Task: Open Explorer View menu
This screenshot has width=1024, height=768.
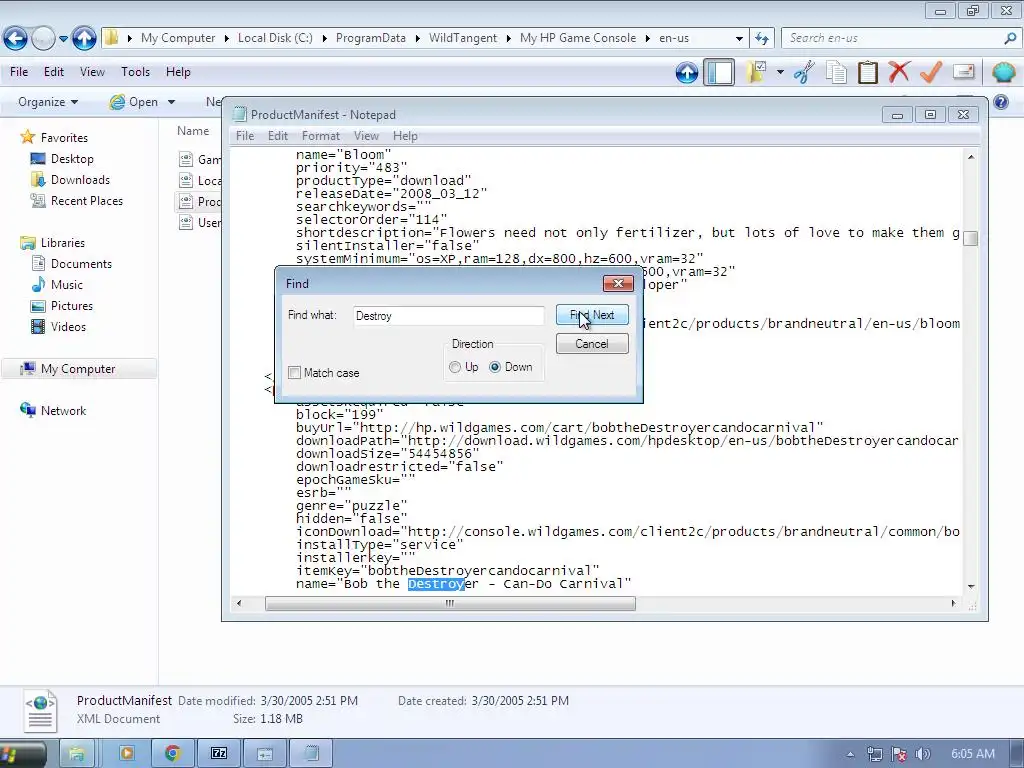Action: [92, 72]
